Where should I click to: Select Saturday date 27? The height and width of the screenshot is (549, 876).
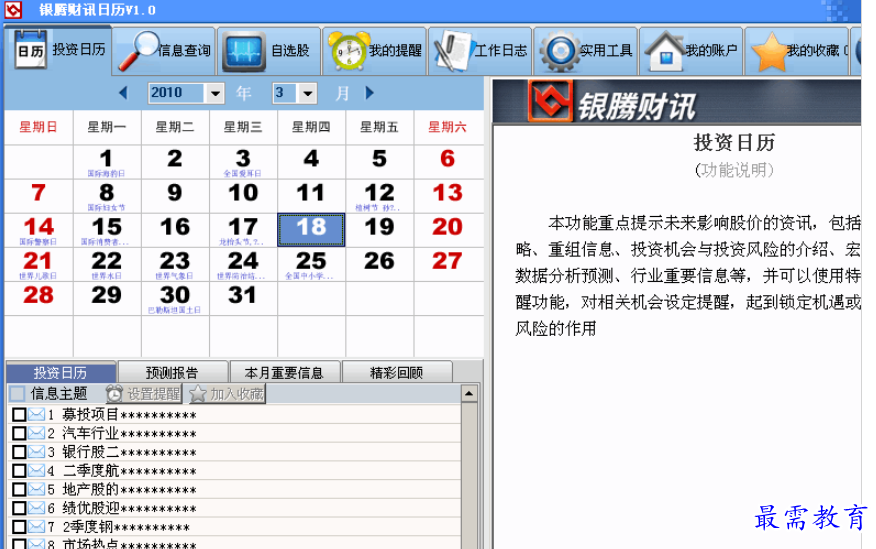click(447, 264)
